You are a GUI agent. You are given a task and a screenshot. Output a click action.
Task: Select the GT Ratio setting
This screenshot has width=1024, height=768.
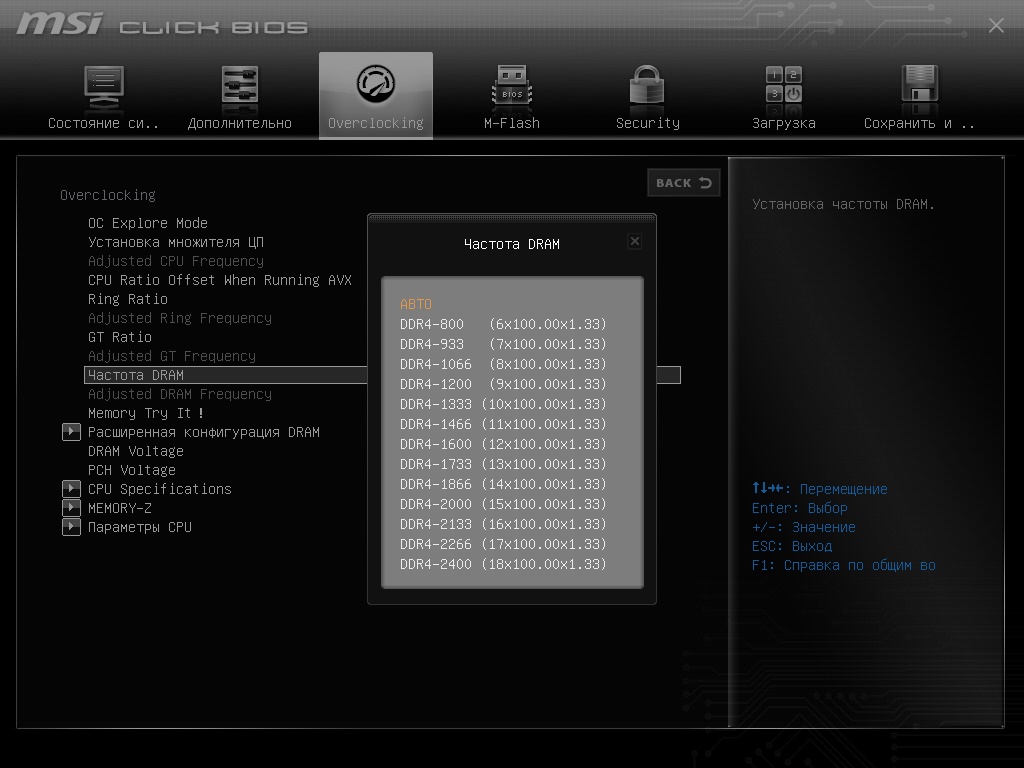(120, 337)
